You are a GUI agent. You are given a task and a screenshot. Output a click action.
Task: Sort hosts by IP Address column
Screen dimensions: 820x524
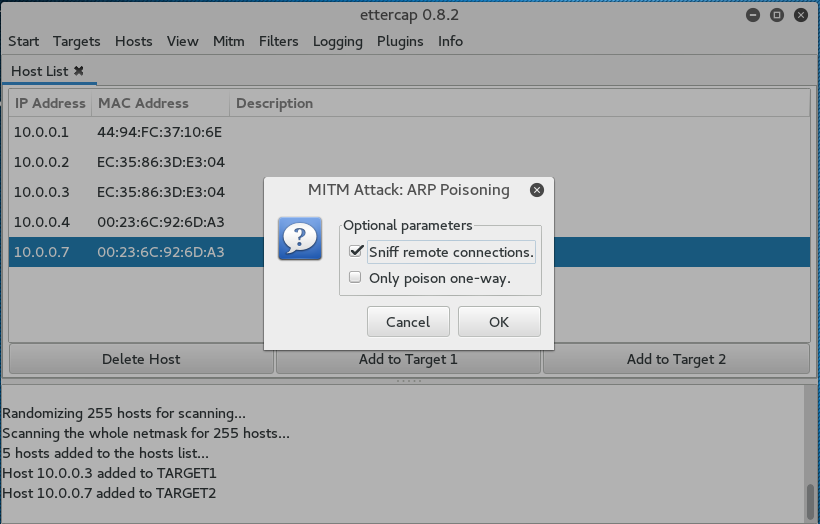pos(51,103)
